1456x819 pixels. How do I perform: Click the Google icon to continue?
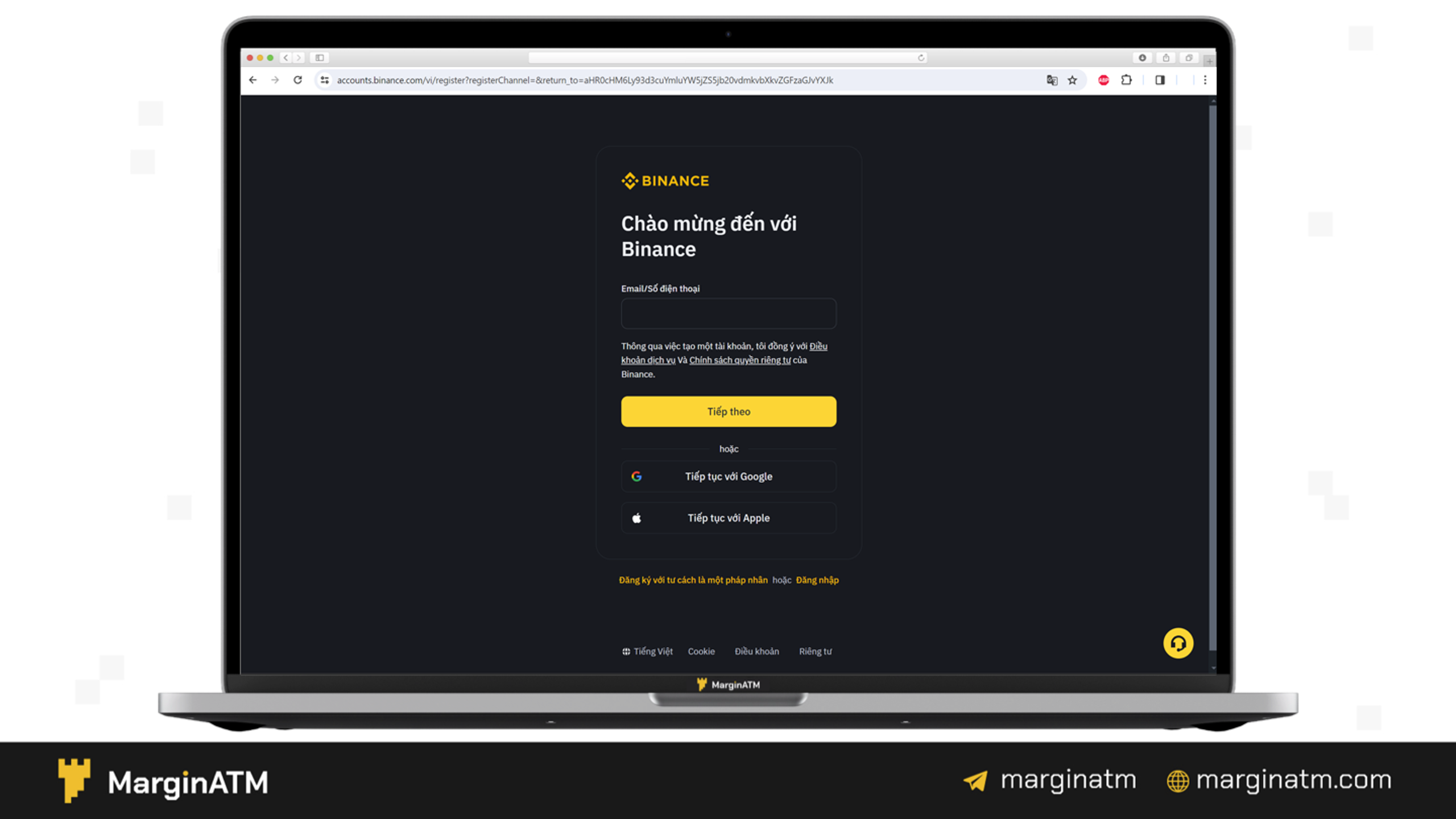(x=636, y=476)
